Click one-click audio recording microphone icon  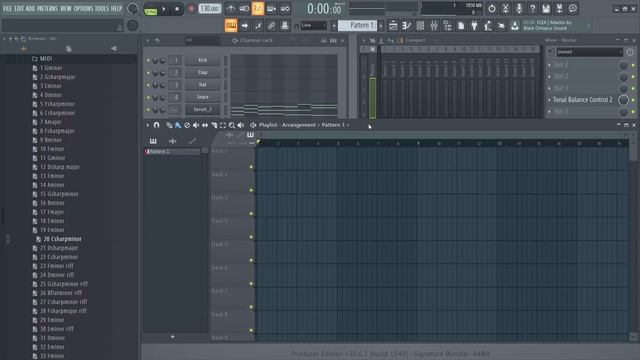(x=519, y=8)
